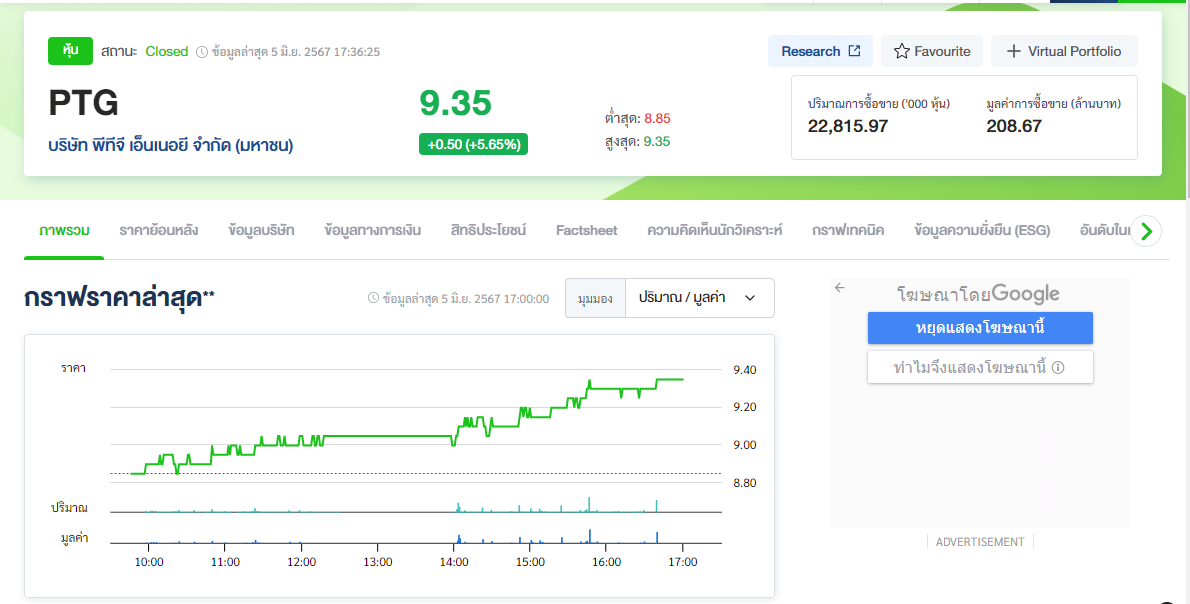The image size is (1190, 604).
Task: Click the ADVERTISEMENT label under the ad
Action: coord(980,542)
